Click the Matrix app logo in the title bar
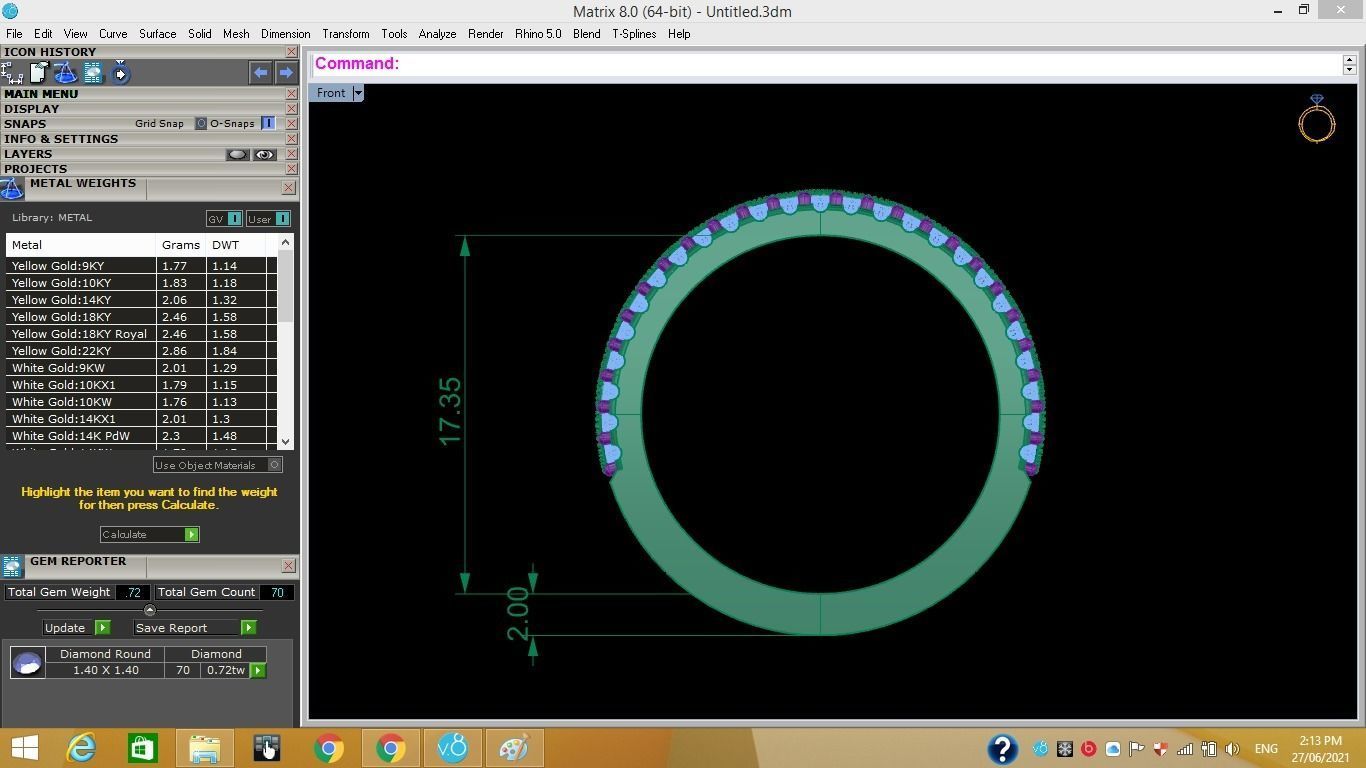This screenshot has width=1366, height=768. [x=10, y=11]
